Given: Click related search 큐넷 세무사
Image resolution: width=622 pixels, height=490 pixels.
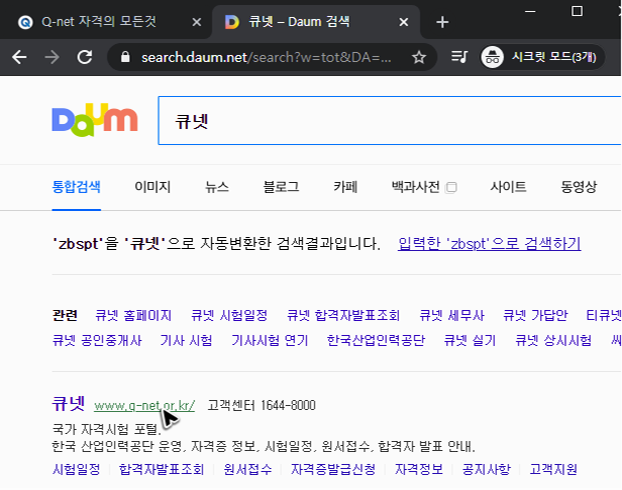Looking at the screenshot, I should 452,315.
